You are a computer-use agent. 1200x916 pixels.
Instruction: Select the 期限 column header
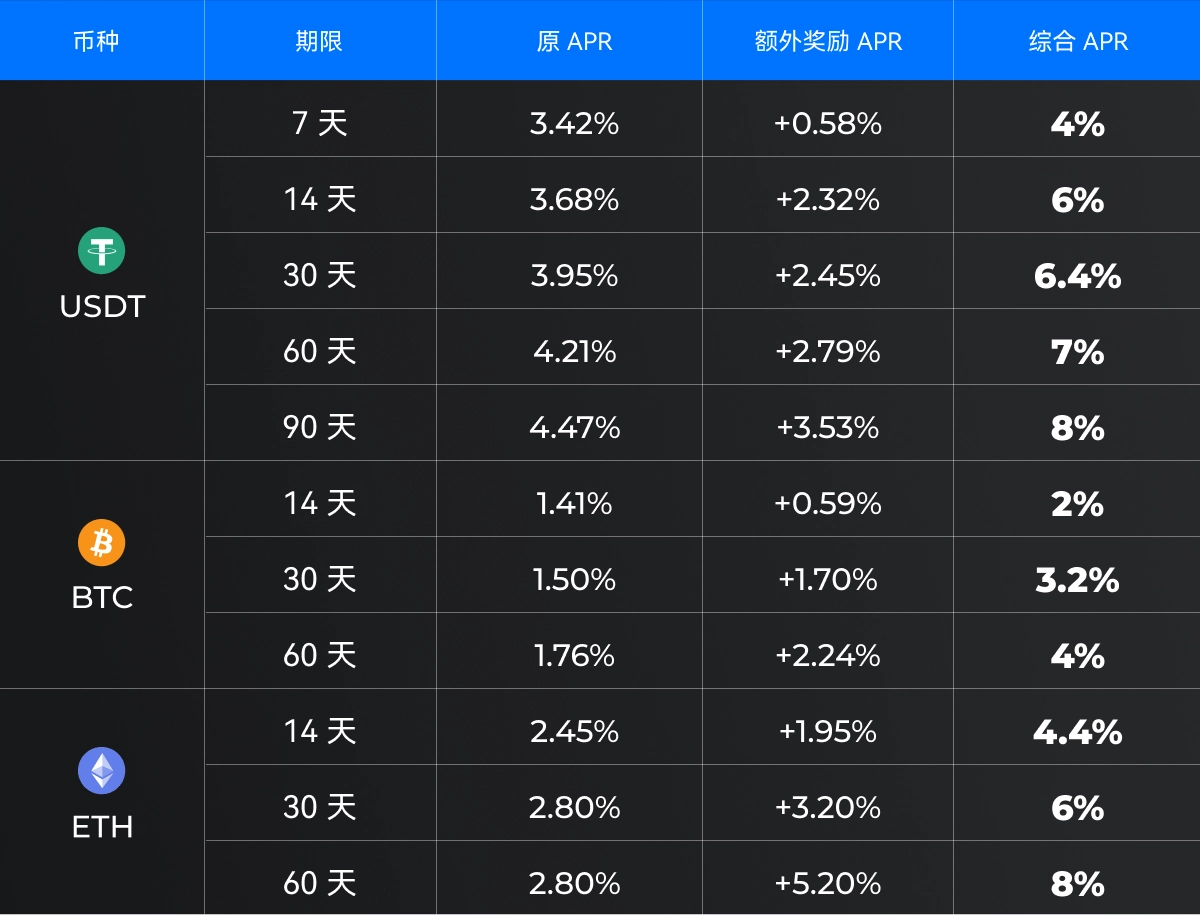319,42
